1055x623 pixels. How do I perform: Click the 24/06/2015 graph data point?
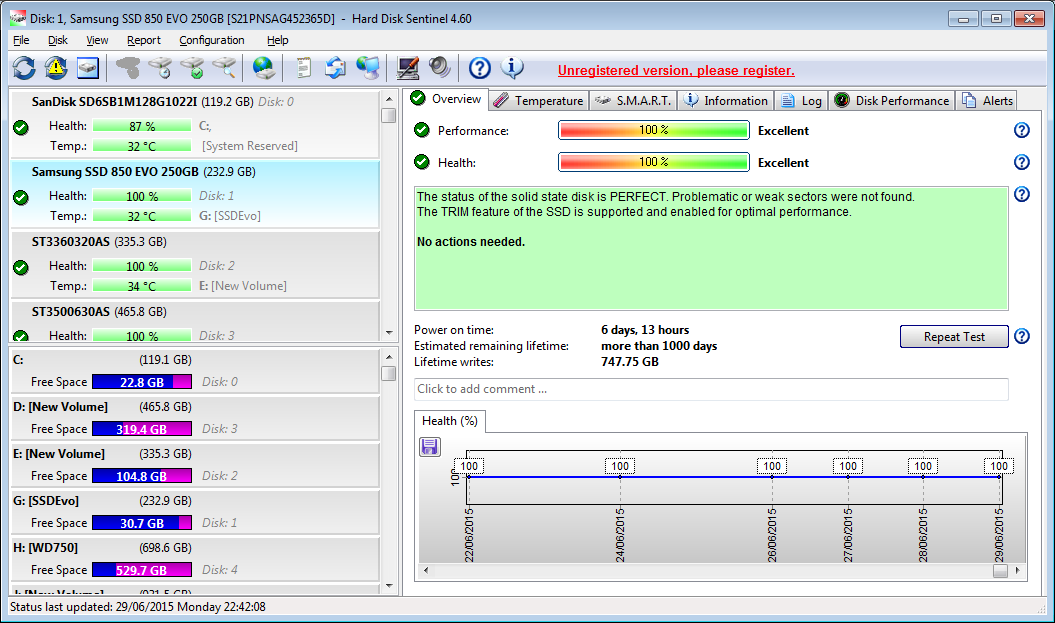coord(620,476)
